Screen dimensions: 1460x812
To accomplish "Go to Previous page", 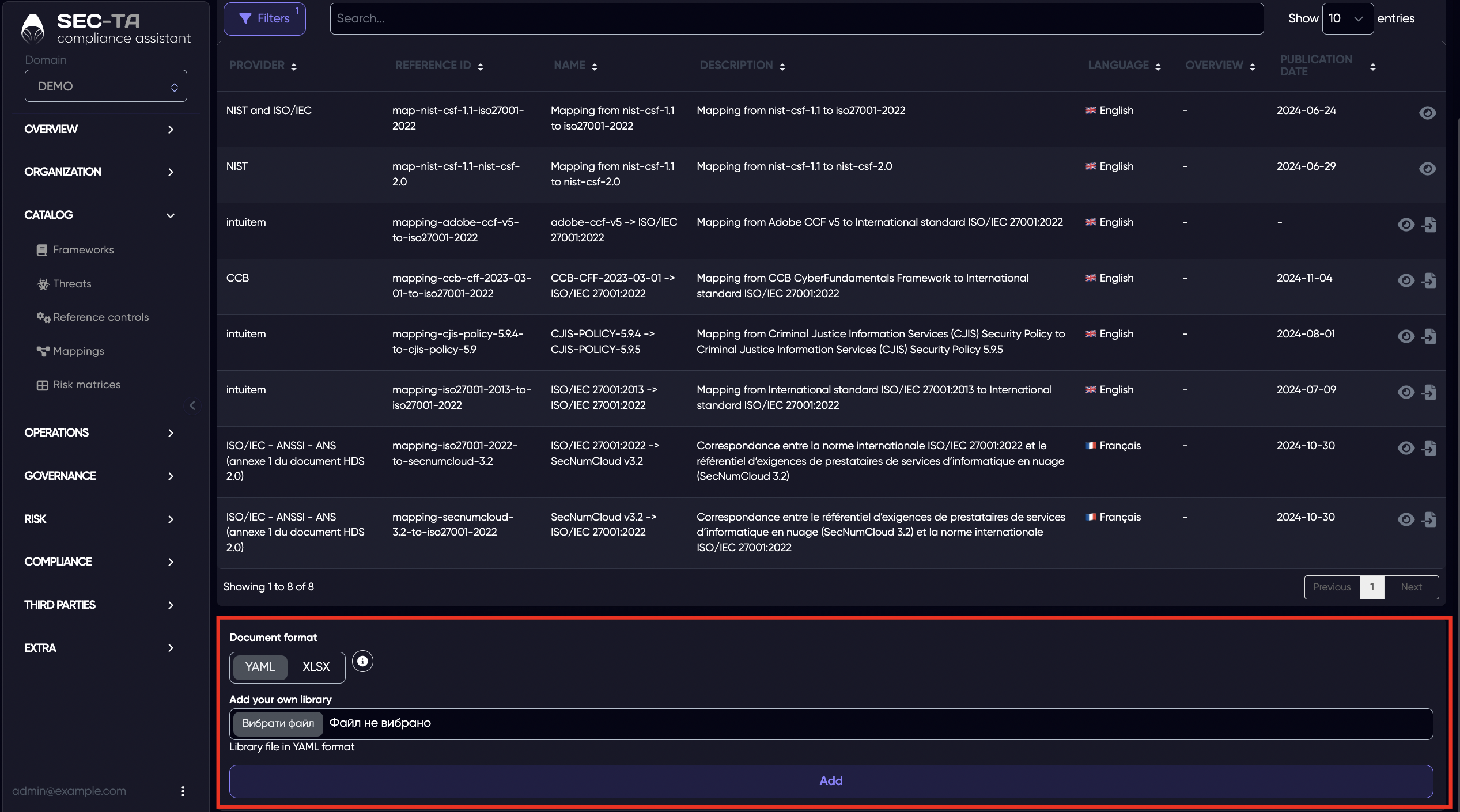I will click(x=1332, y=587).
